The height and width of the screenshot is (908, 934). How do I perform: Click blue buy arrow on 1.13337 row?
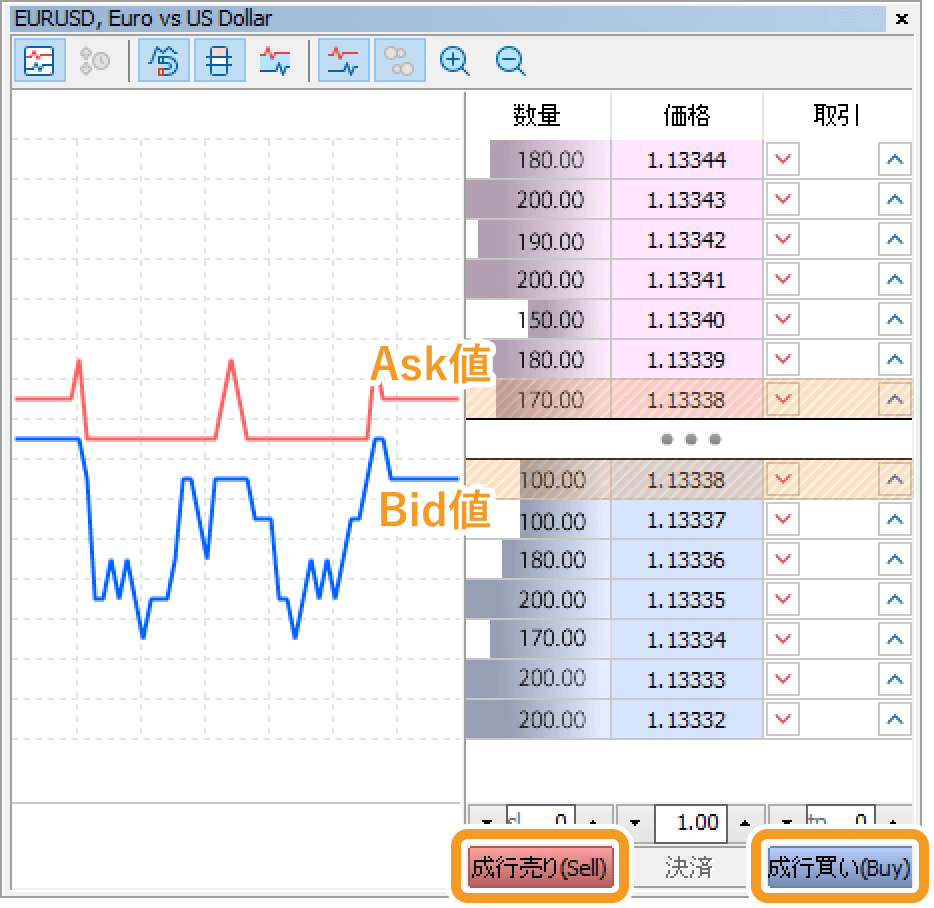(895, 519)
